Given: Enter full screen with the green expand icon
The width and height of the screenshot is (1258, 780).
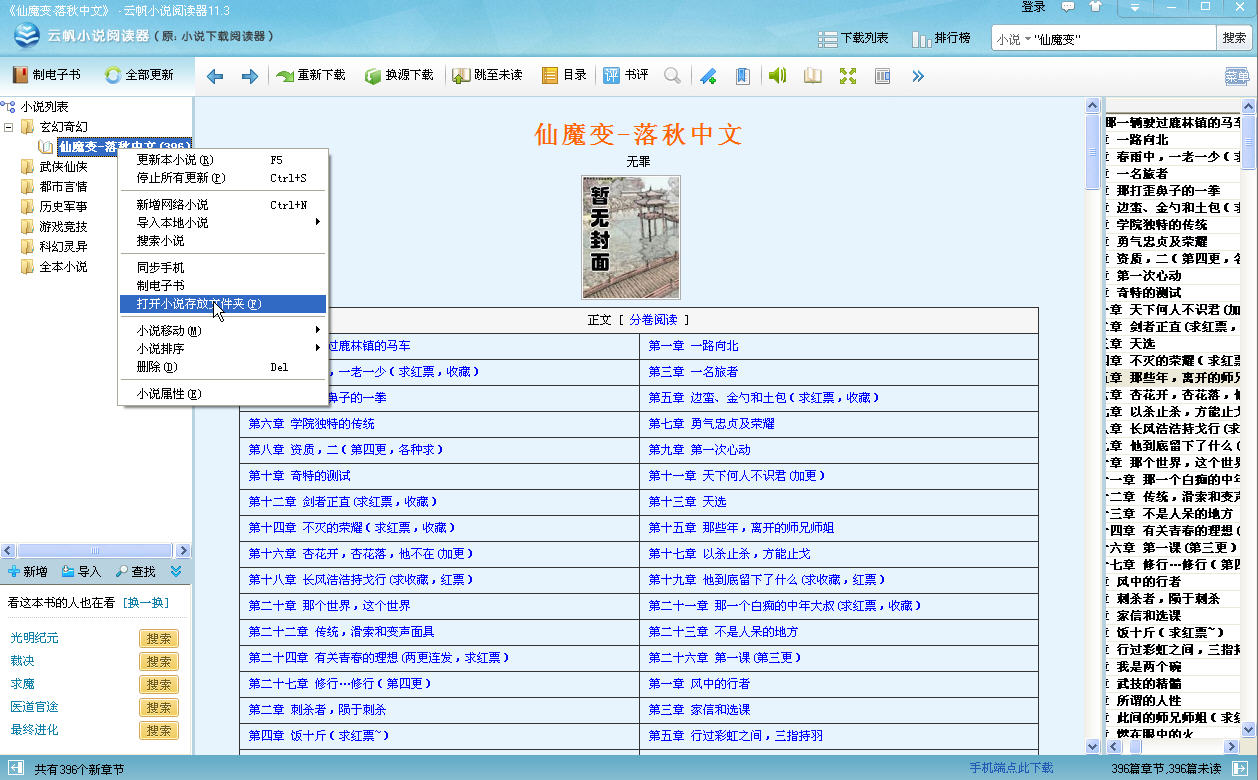Looking at the screenshot, I should point(847,76).
